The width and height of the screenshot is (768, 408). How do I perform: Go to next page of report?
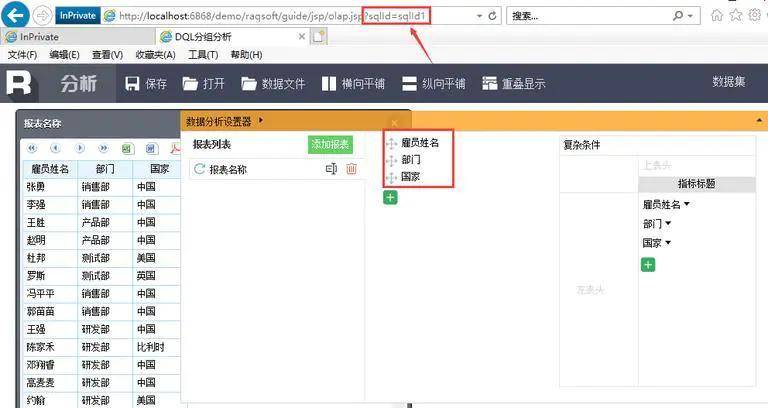(80, 148)
